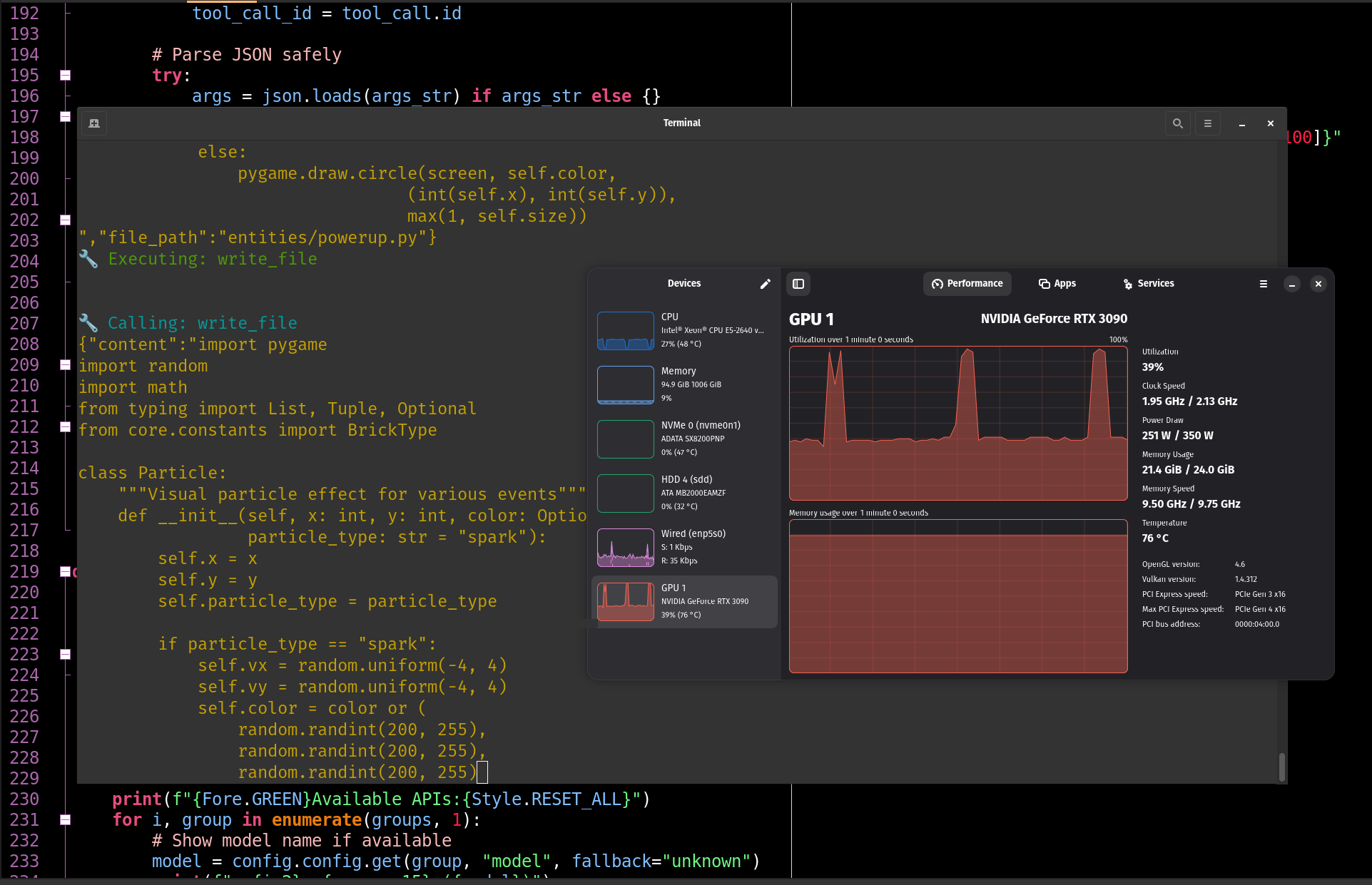Screen dimensions: 1372x885
Task: Toggle the devices sidebar panel icon
Action: [798, 284]
